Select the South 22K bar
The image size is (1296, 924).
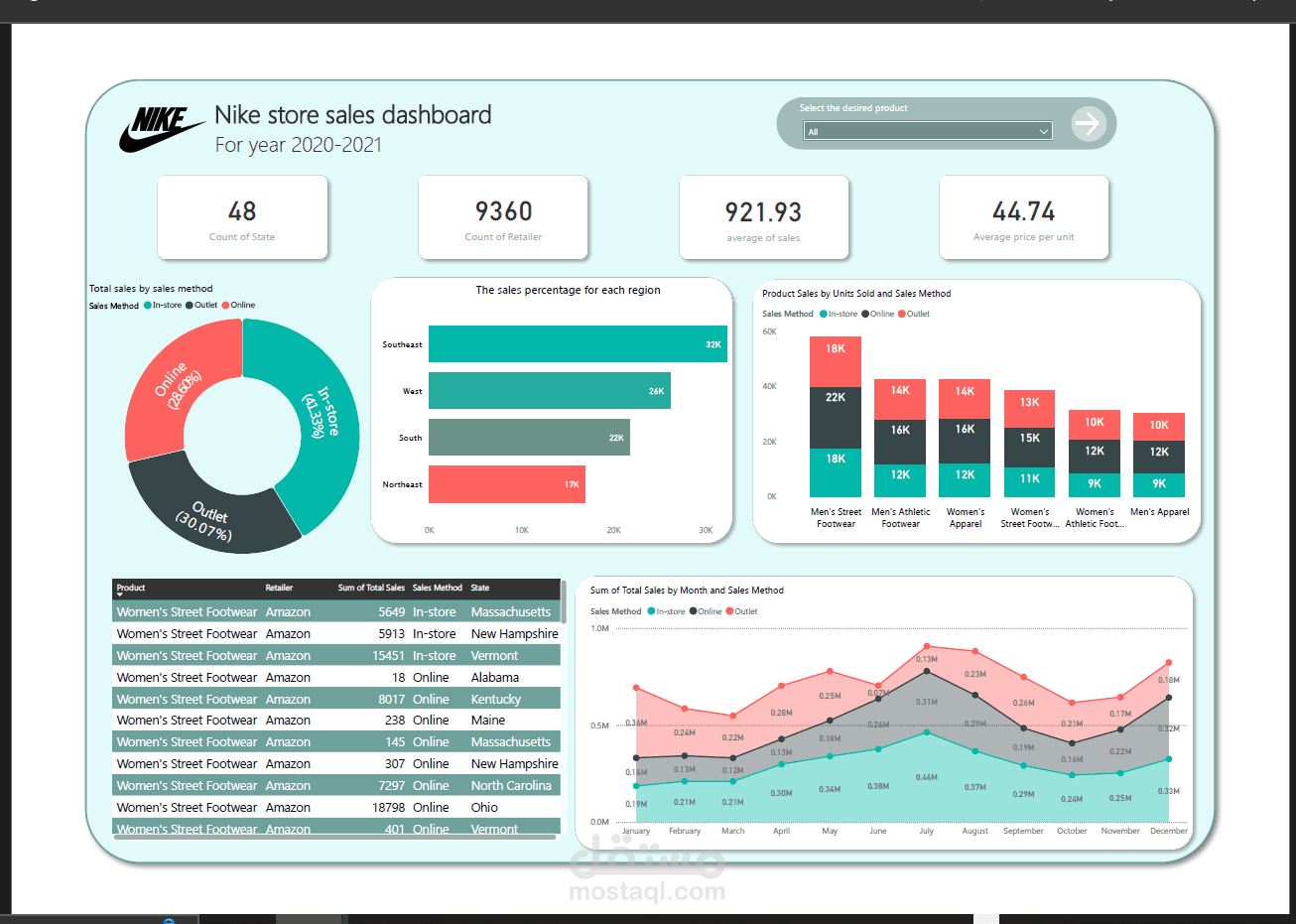(x=529, y=438)
